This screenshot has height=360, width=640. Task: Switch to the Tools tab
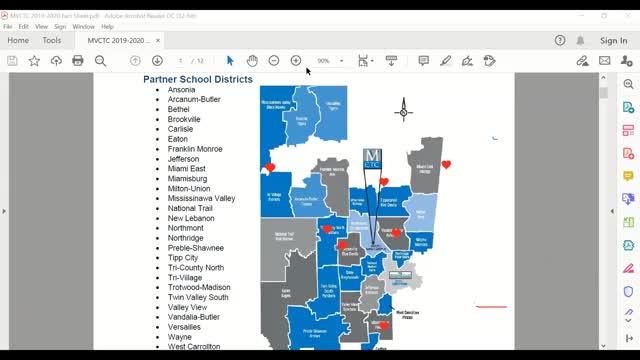[x=52, y=40]
